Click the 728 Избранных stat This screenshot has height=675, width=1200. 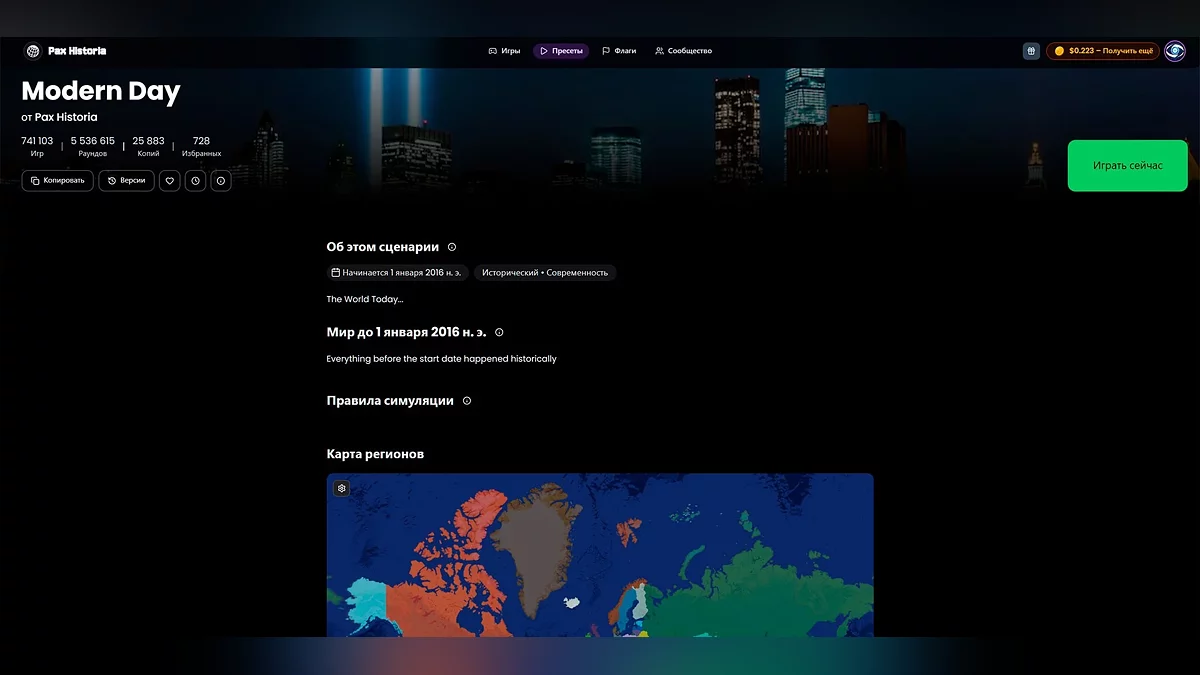[x=201, y=147]
